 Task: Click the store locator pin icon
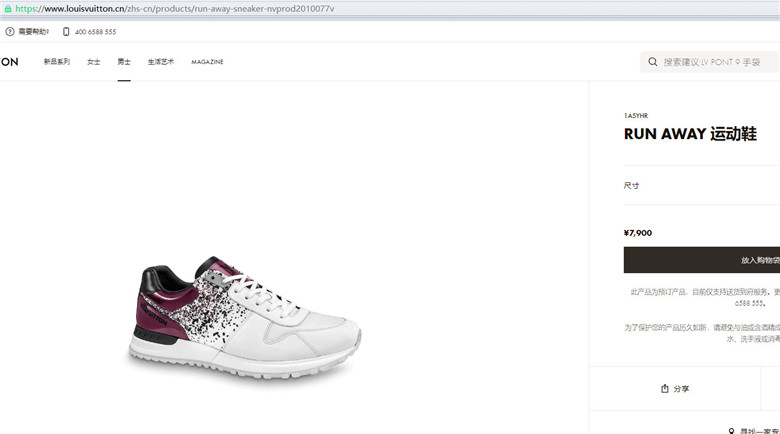[x=731, y=431]
